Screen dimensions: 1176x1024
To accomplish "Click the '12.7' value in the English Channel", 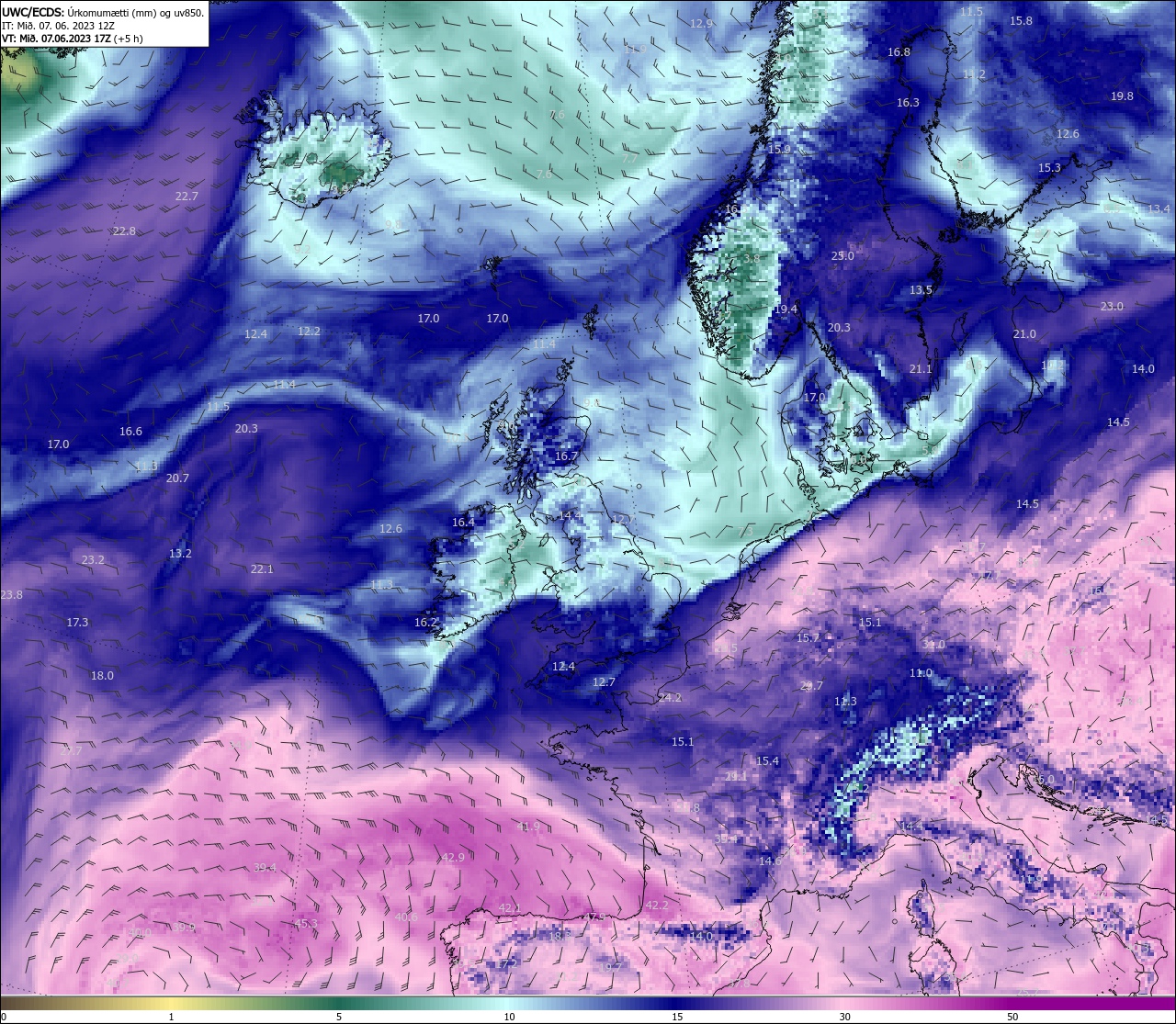I will [604, 682].
